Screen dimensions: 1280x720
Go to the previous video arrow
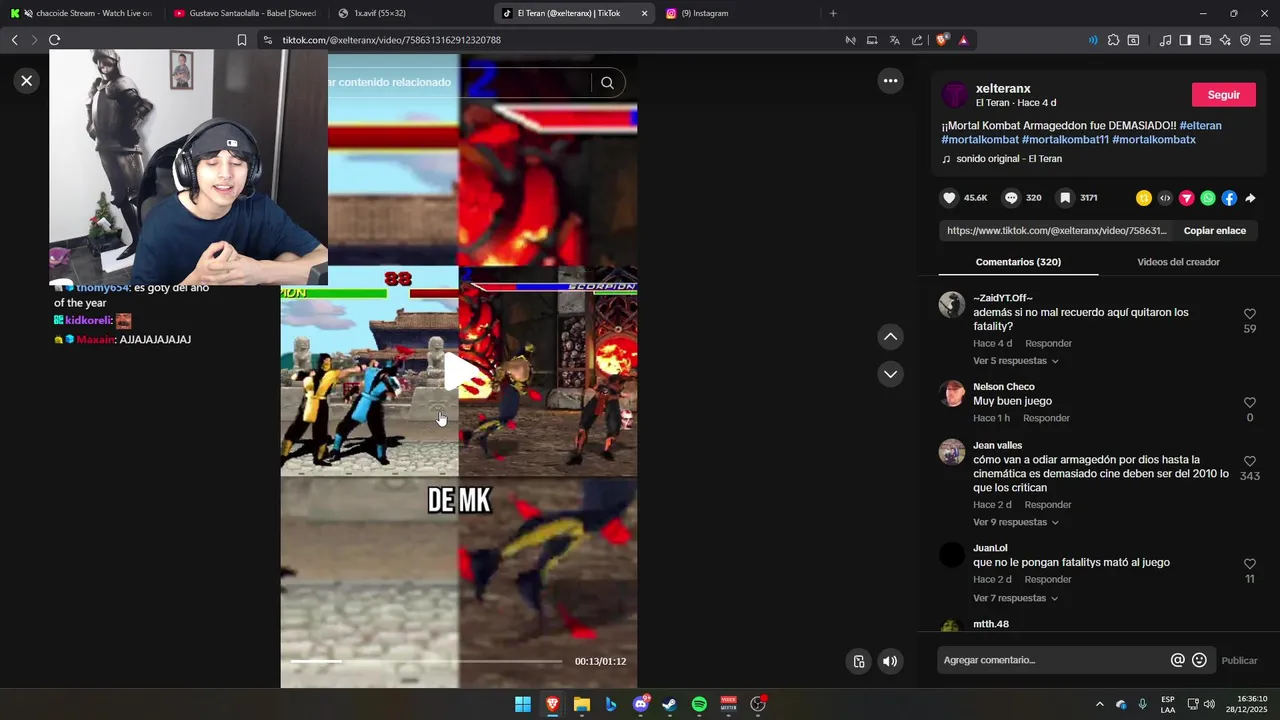click(890, 337)
